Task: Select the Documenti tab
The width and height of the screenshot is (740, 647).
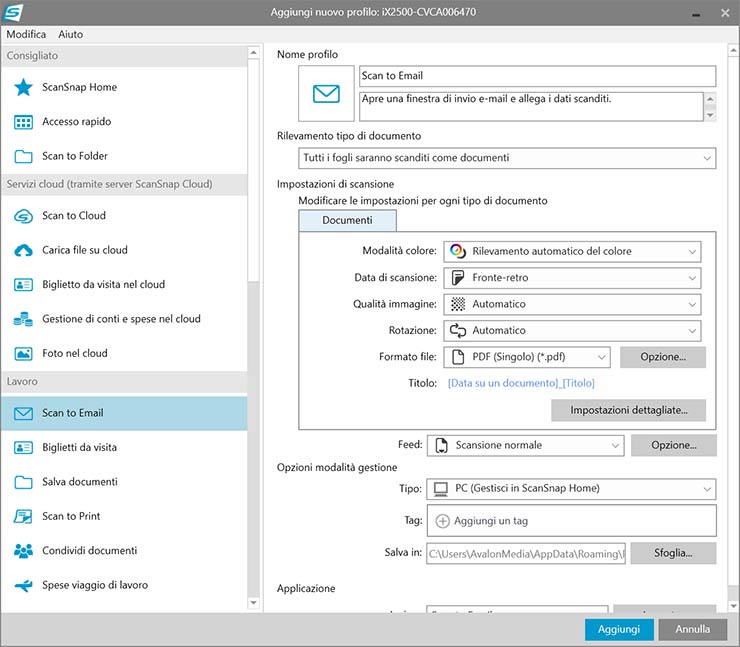Action: 347,220
